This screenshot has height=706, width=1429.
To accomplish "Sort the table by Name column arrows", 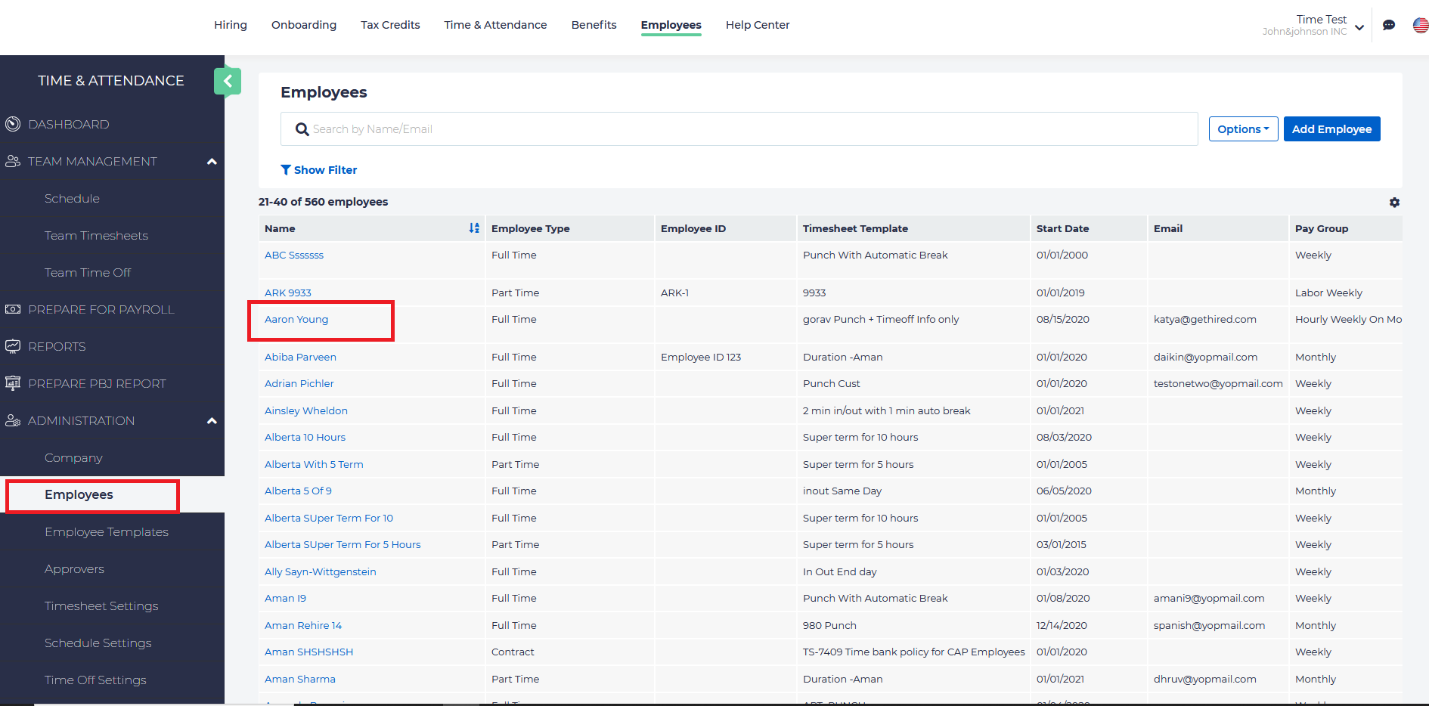I will coord(474,229).
